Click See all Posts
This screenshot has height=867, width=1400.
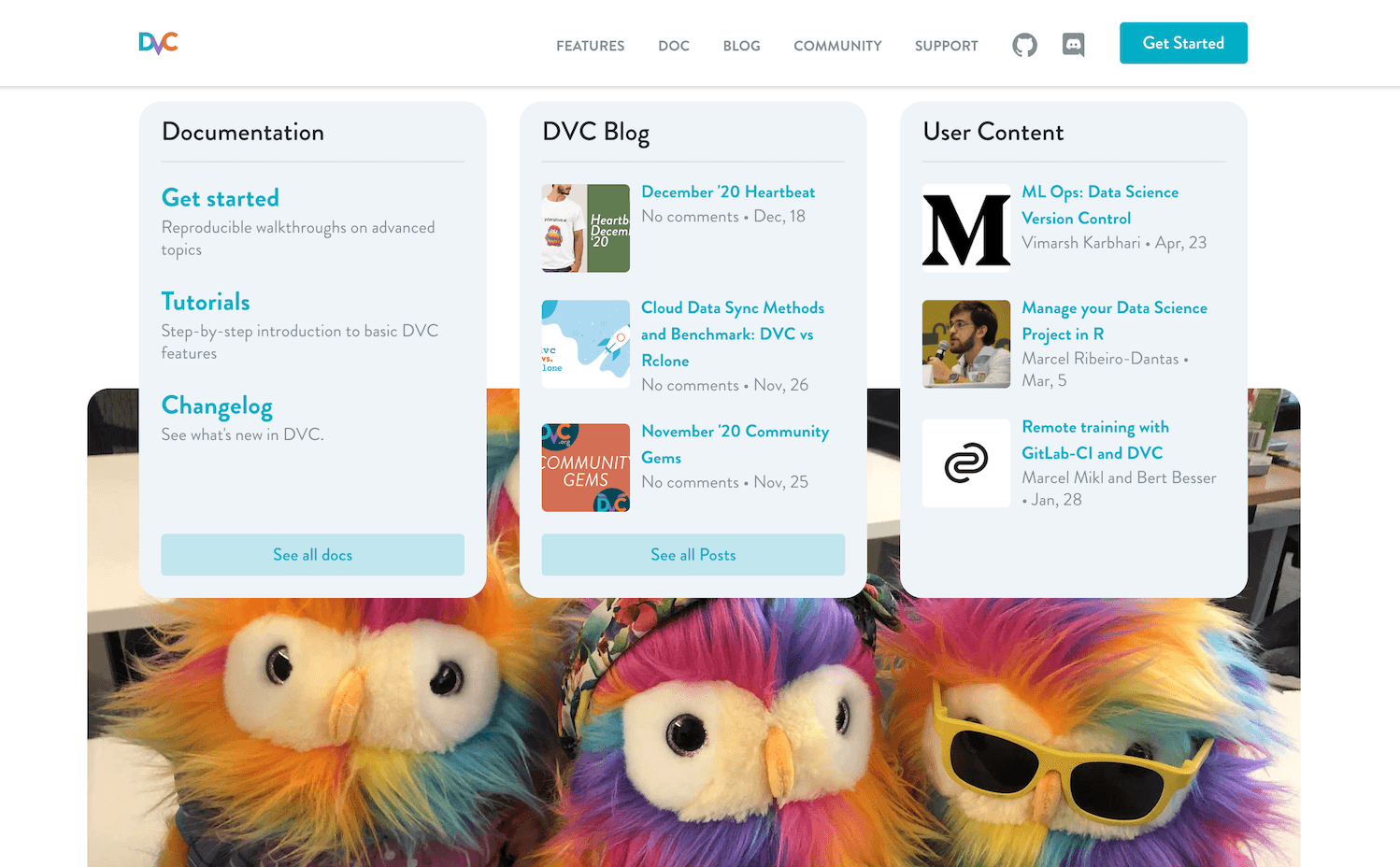693,554
